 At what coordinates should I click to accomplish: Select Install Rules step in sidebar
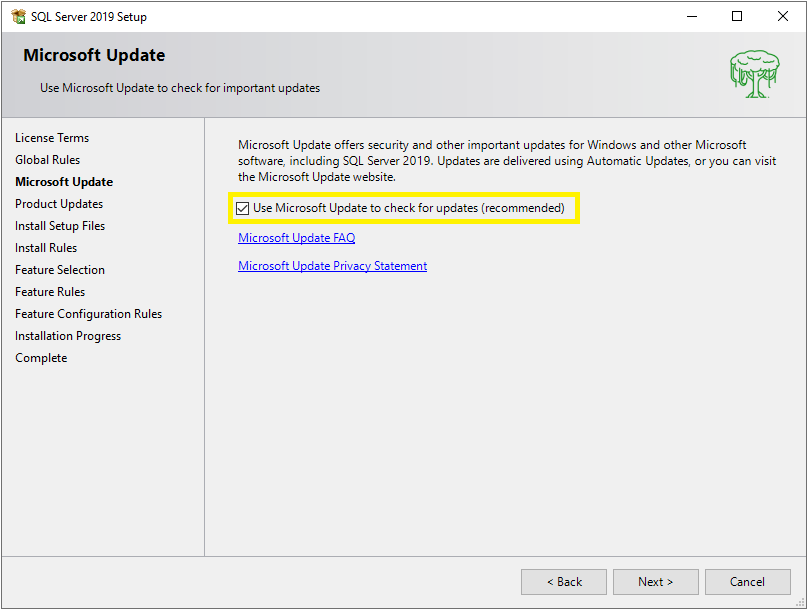tap(46, 248)
